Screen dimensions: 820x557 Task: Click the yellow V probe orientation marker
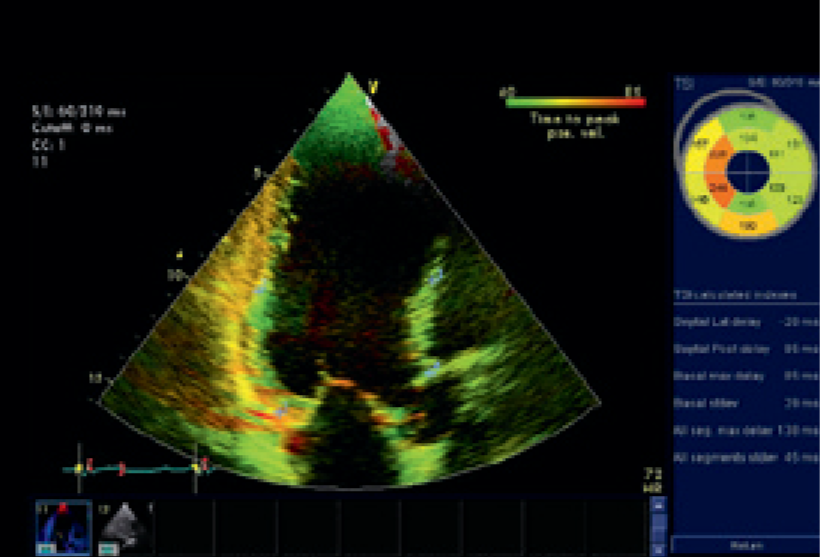point(372,89)
